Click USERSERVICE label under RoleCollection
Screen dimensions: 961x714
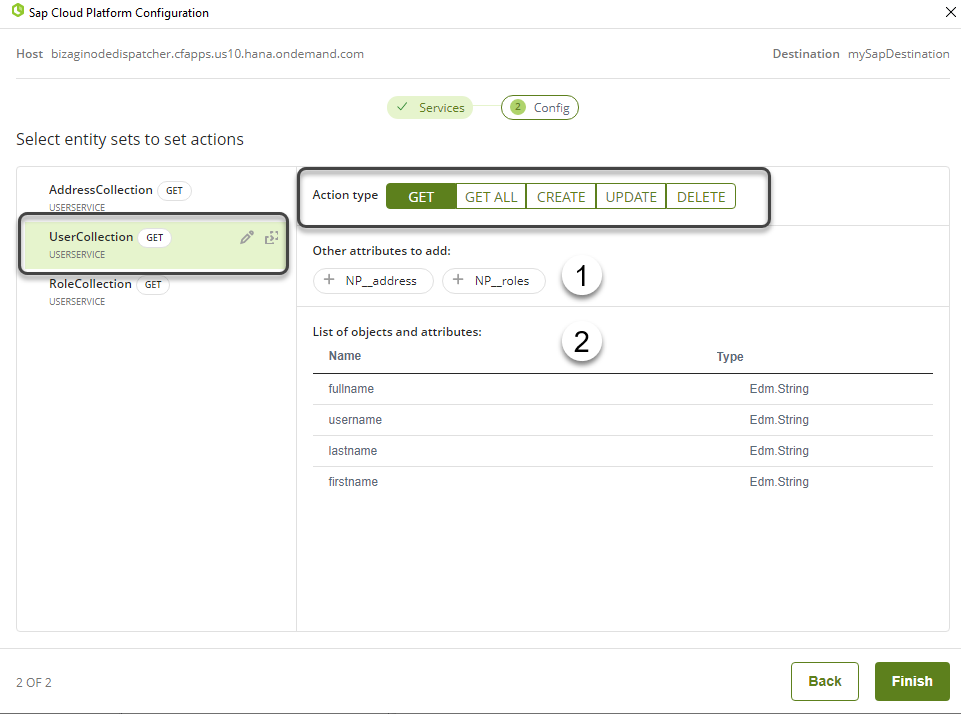[x=77, y=302]
